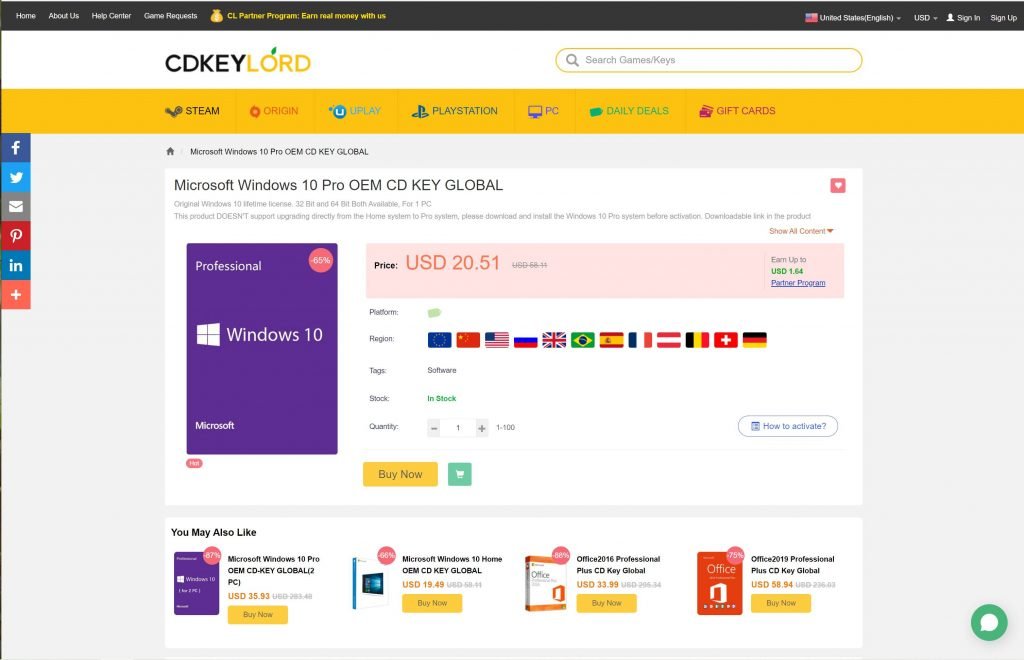
Task: Open live chat bubble
Action: click(x=989, y=622)
